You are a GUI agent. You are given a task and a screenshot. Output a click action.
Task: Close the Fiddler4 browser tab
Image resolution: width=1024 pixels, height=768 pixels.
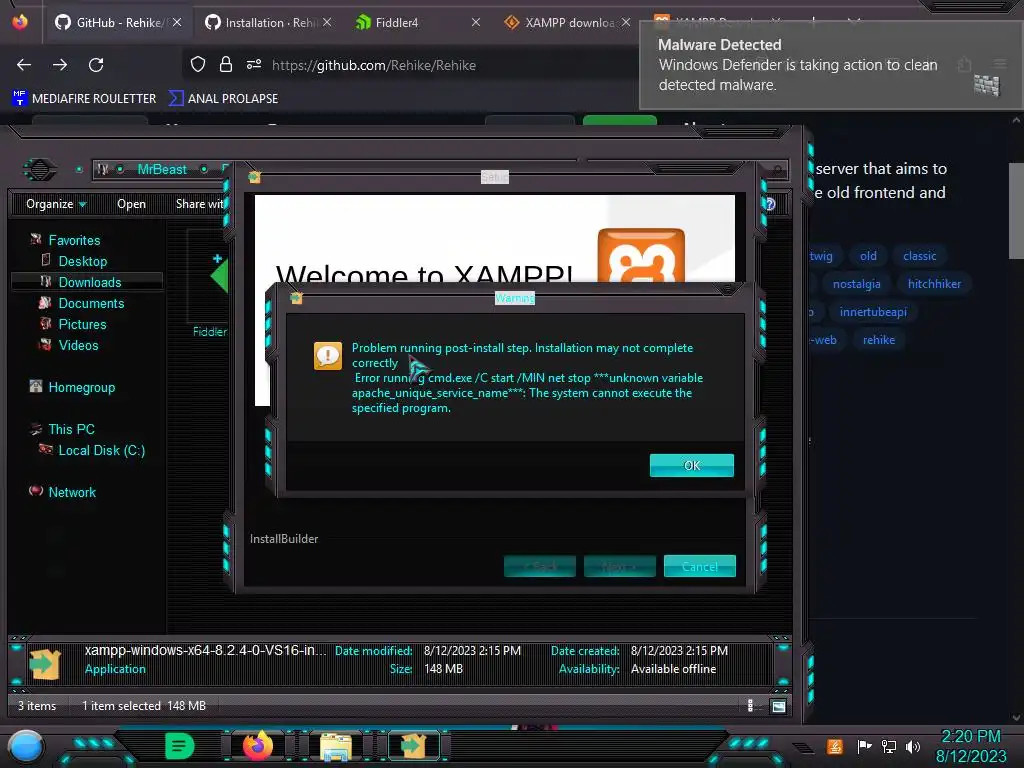[x=475, y=23]
